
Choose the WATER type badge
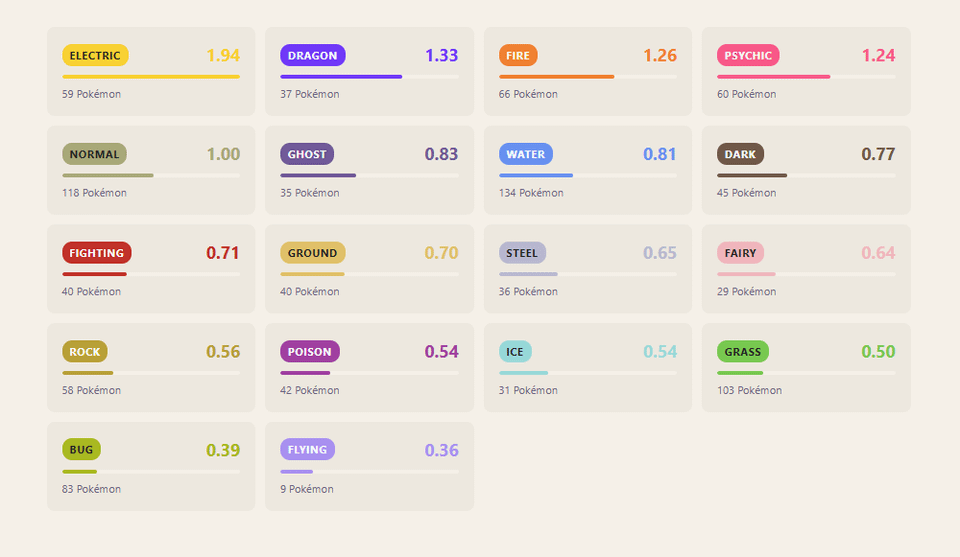525,155
